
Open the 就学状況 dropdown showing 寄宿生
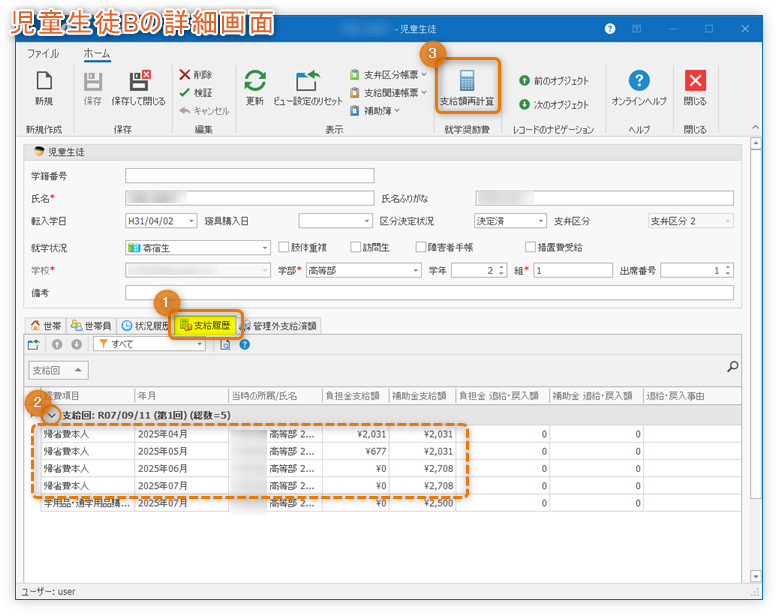pyautogui.click(x=197, y=247)
